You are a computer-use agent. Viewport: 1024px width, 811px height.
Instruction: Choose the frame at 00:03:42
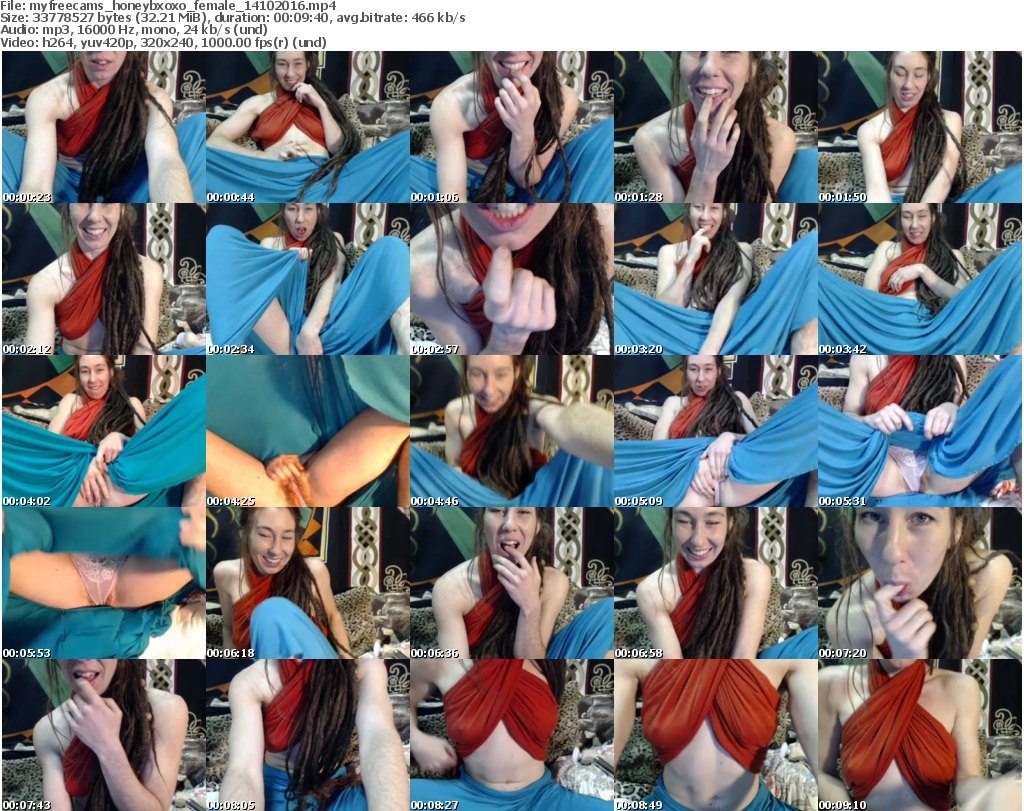[x=919, y=279]
